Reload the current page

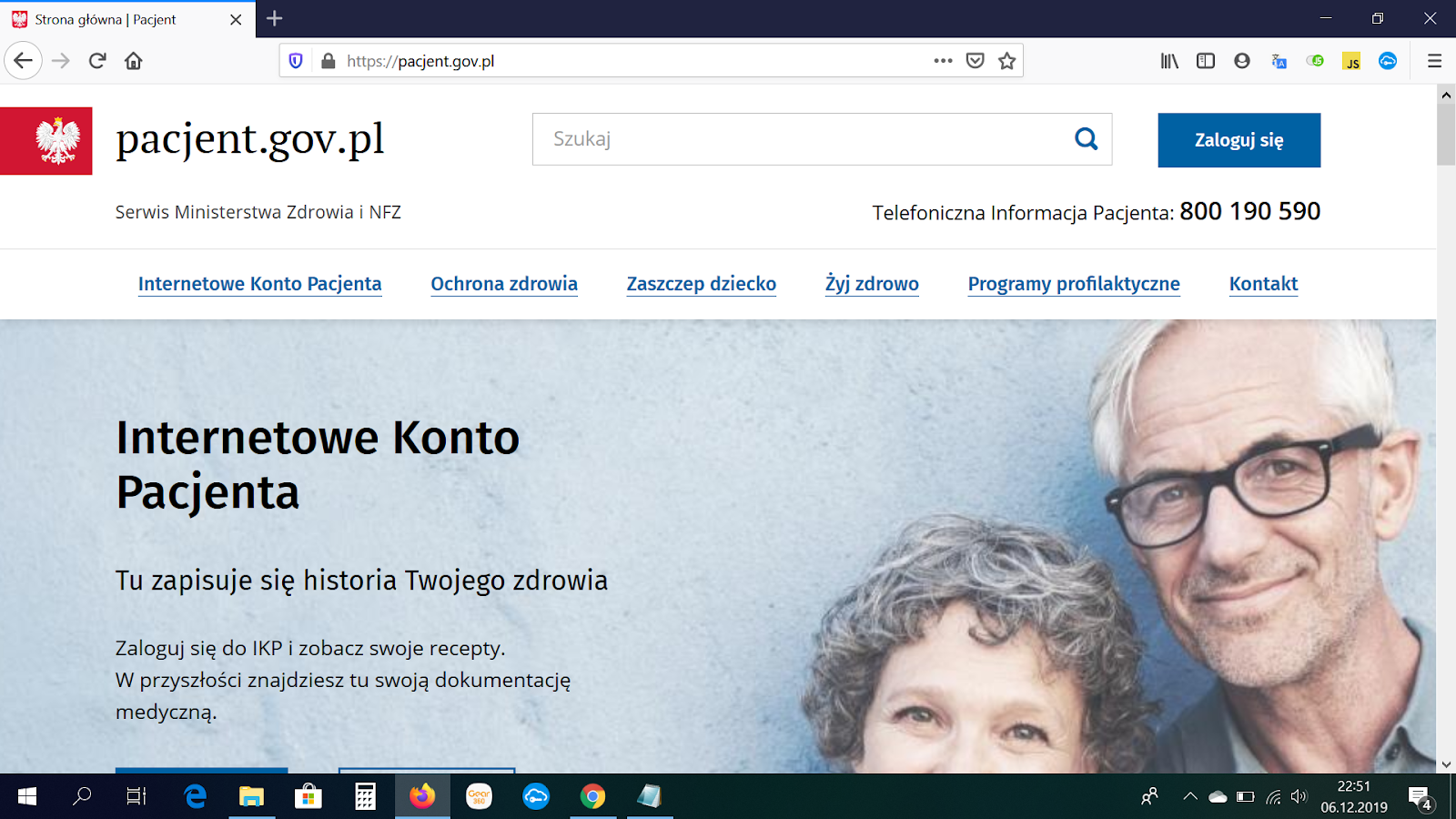point(96,60)
